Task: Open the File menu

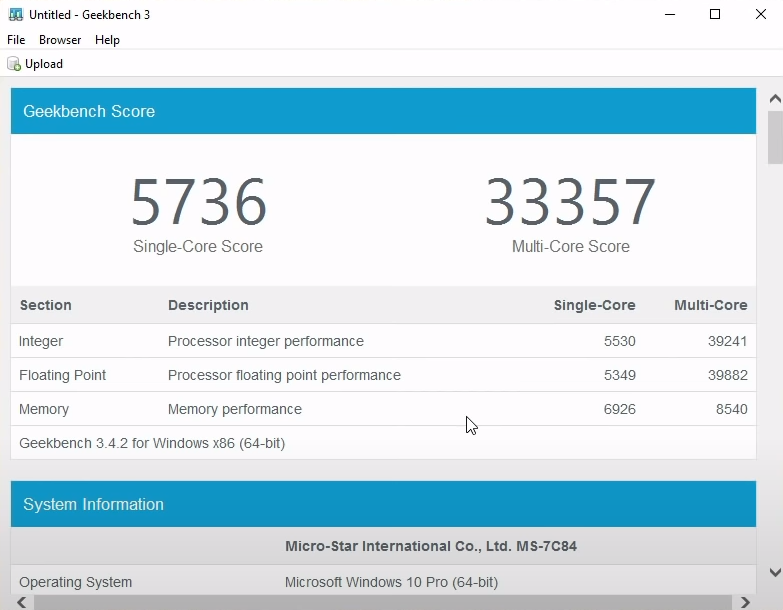Action: 16,40
